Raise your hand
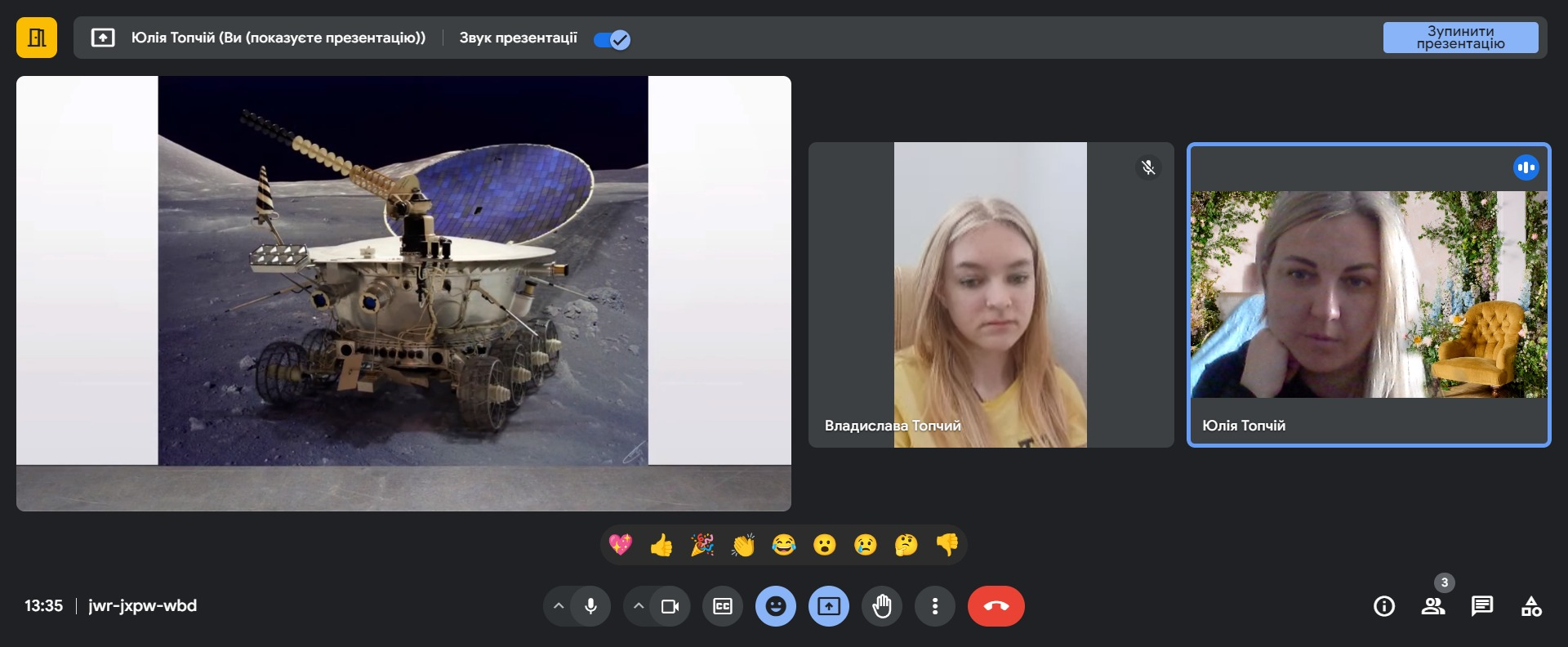 (x=882, y=606)
